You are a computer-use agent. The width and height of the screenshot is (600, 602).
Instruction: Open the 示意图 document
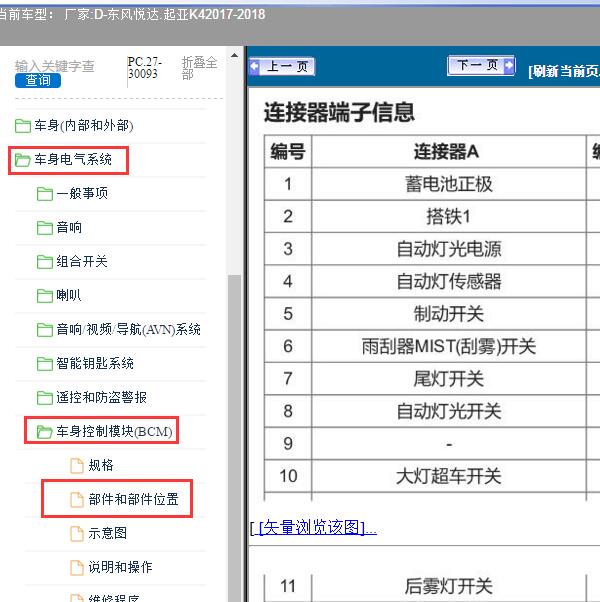[107, 533]
